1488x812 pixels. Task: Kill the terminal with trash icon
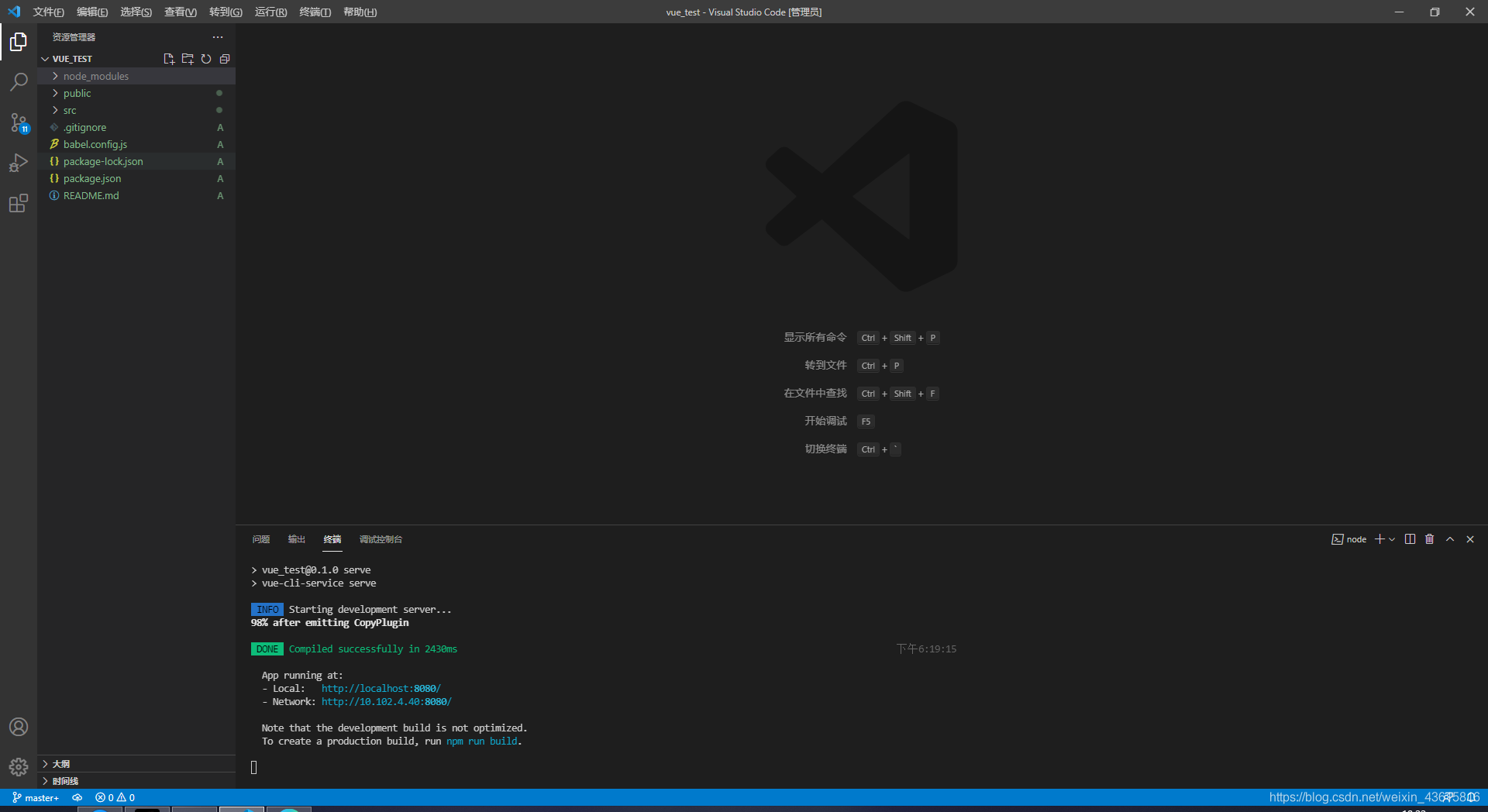point(1430,539)
